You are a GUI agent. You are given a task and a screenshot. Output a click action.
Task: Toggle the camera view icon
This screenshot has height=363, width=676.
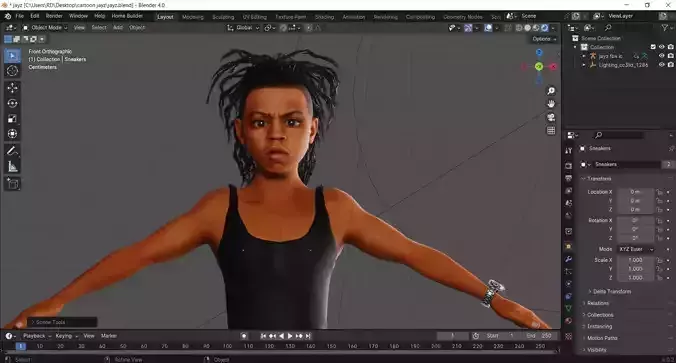point(551,117)
